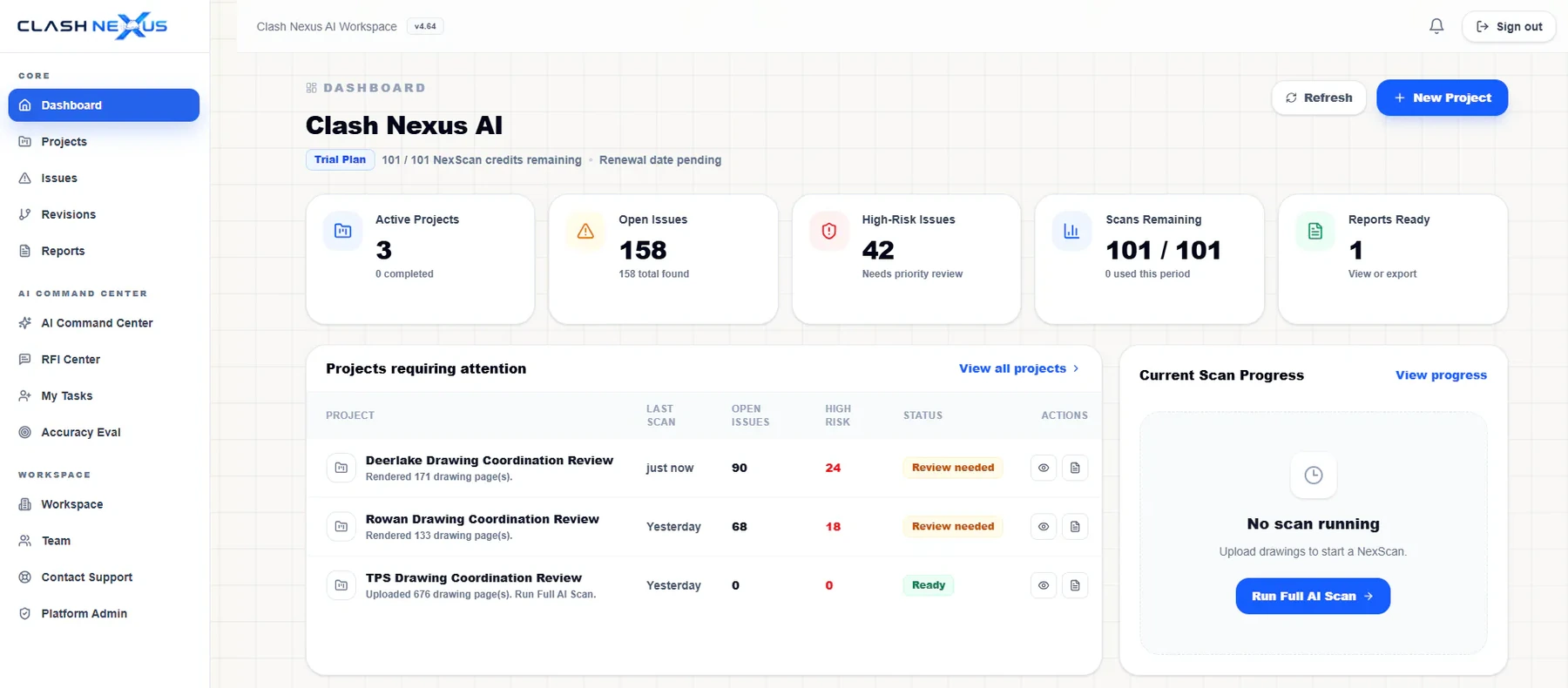Click eye icon for Rowan Drawing Coordination Review

(x=1044, y=527)
